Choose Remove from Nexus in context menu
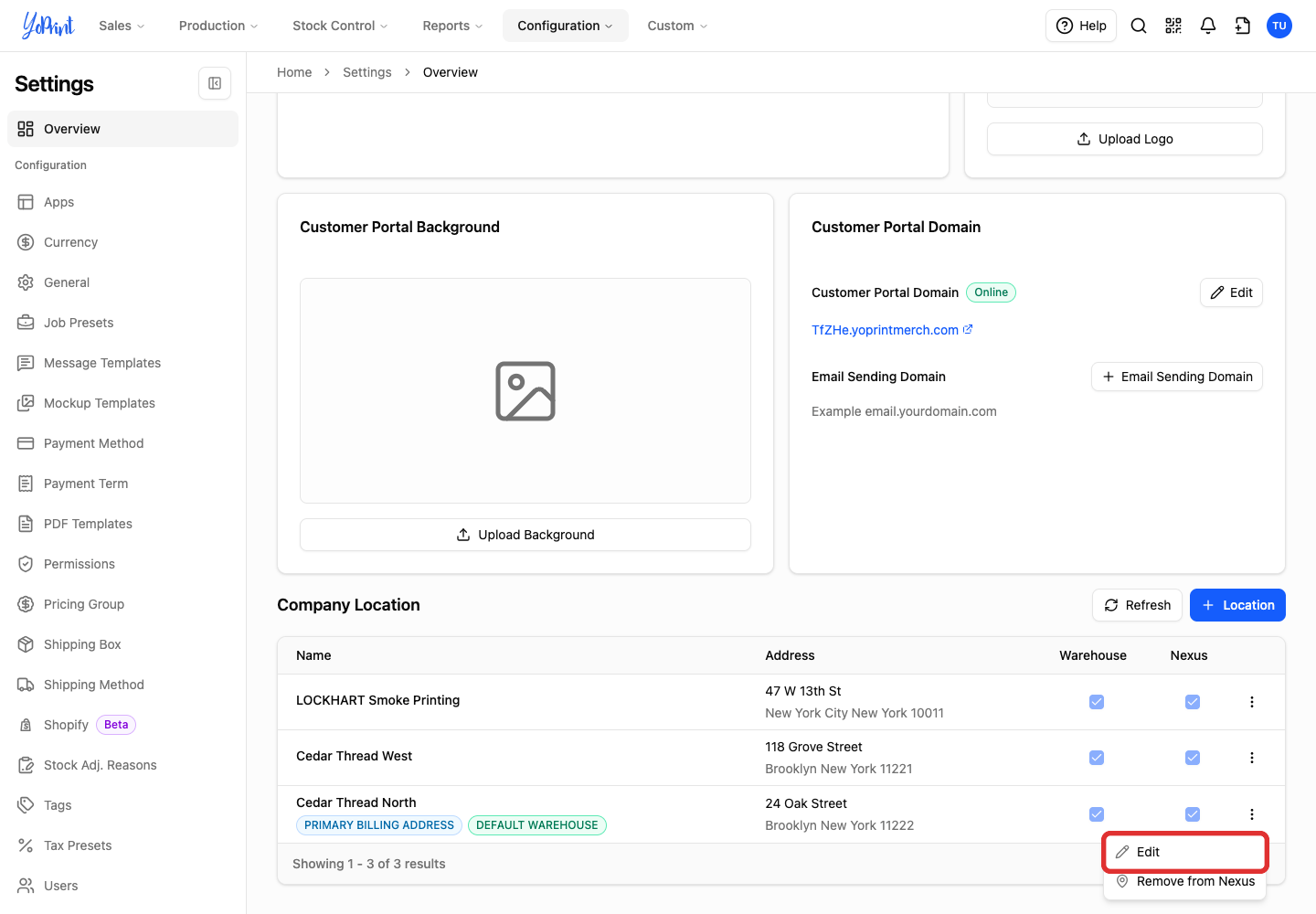The height and width of the screenshot is (914, 1316). tap(1184, 881)
